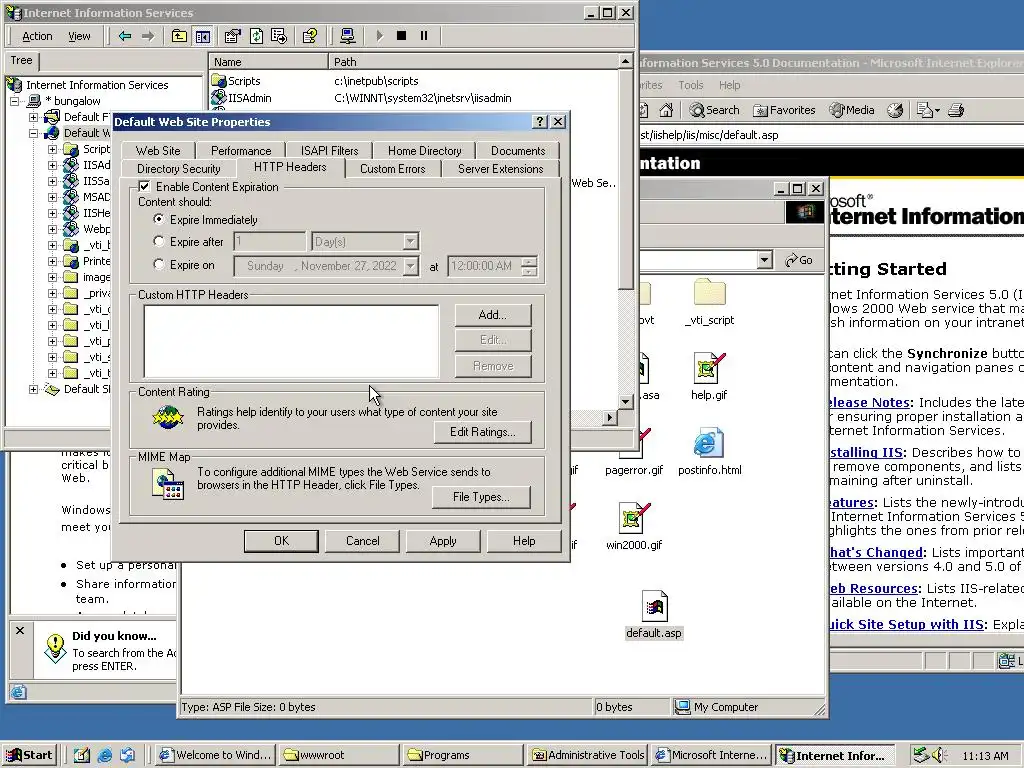1024x768 pixels.
Task: Select the default.asp file icon
Action: point(654,606)
